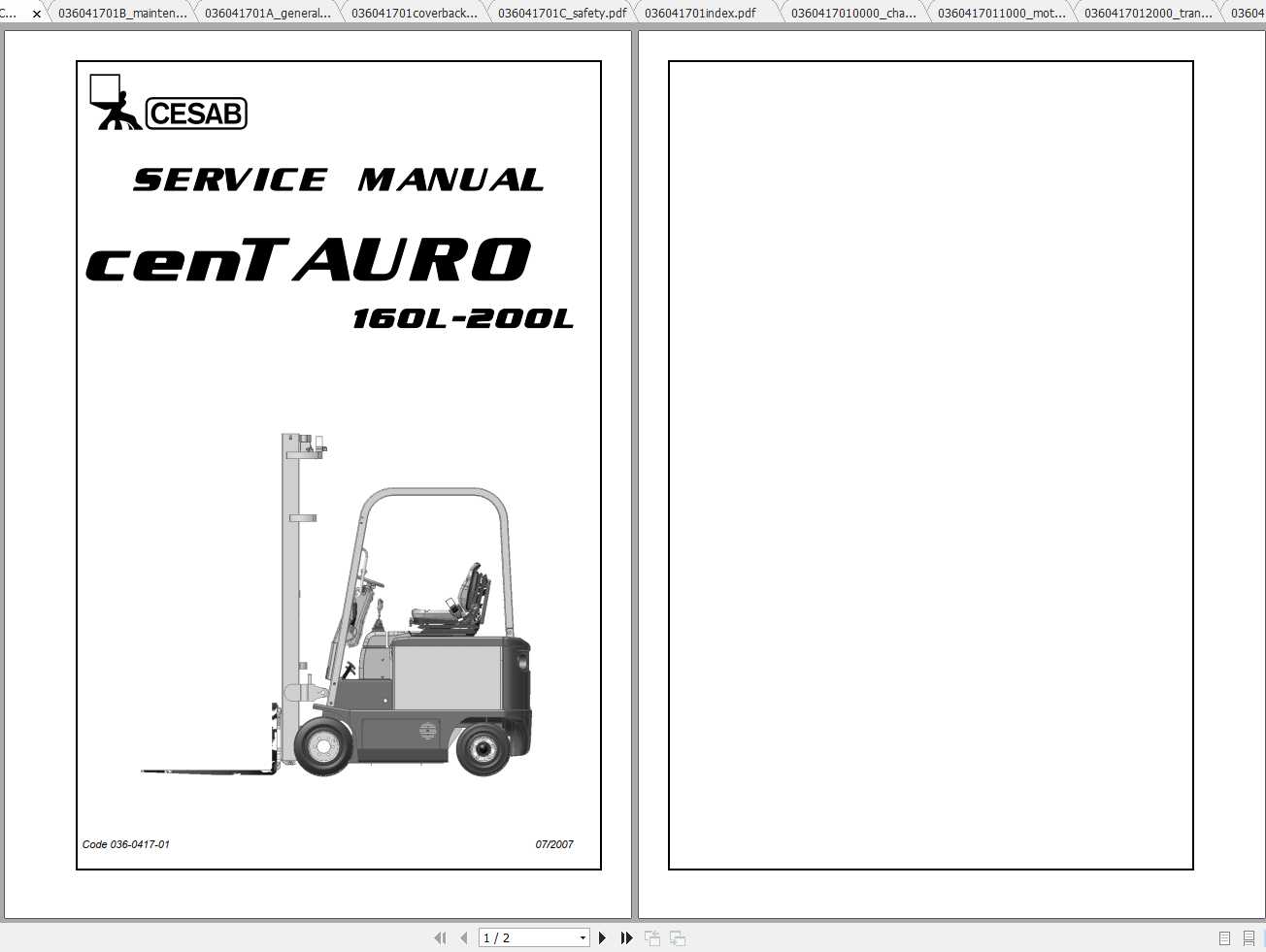Select single page layout icon
The width and height of the screenshot is (1266, 952).
click(1224, 937)
